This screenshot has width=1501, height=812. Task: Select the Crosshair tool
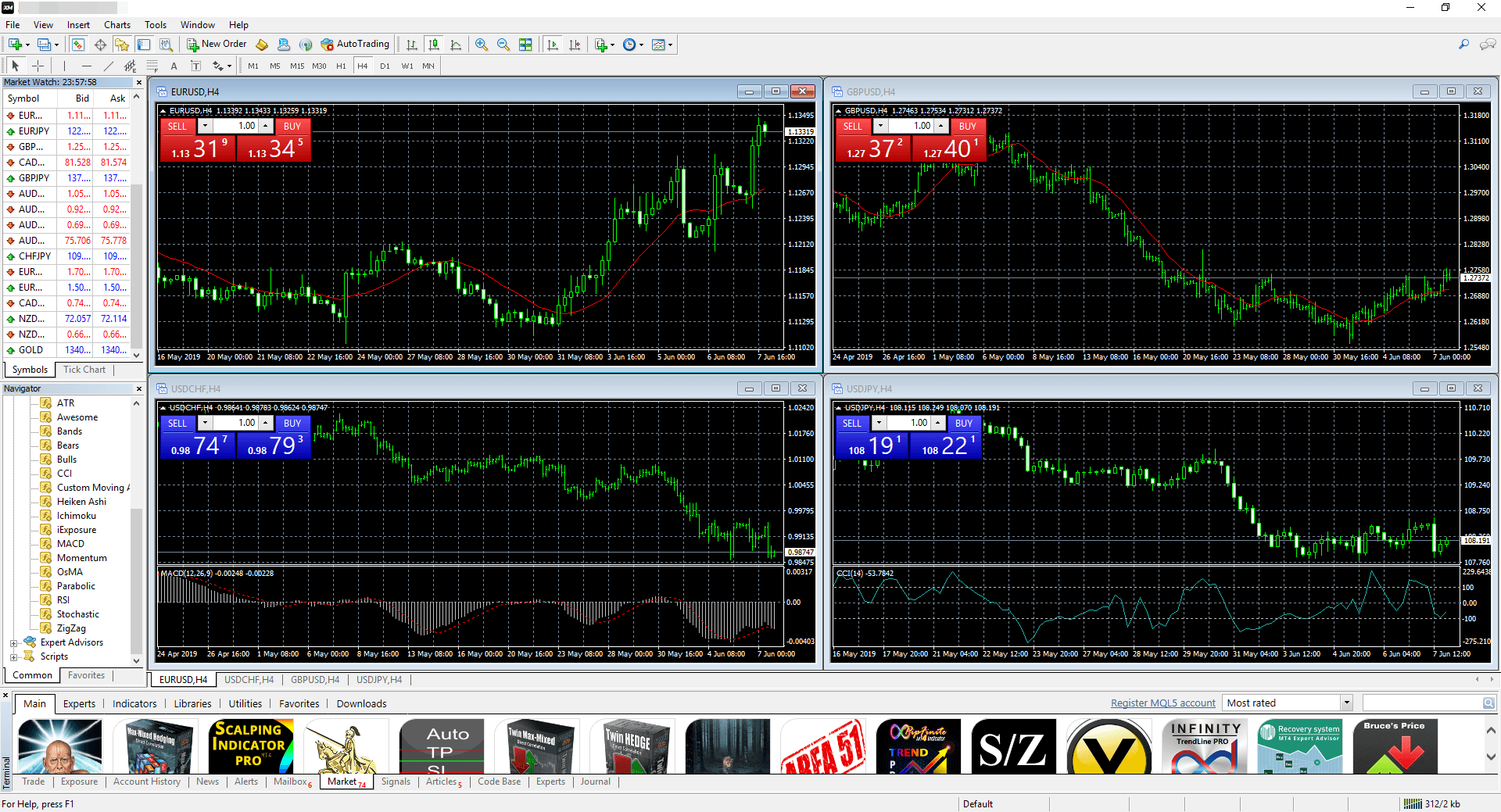tap(37, 66)
